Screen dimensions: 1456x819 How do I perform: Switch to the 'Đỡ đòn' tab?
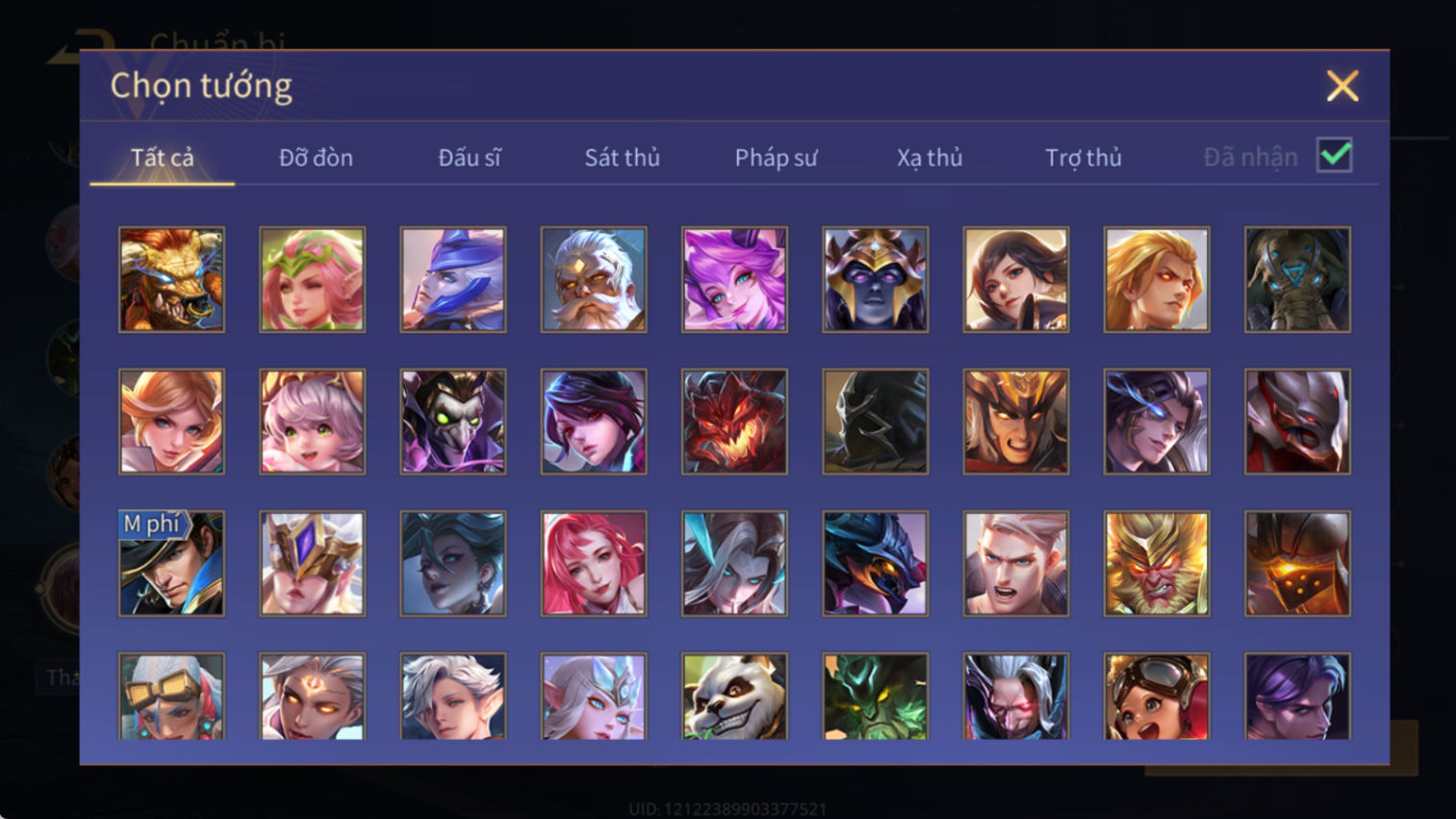point(316,157)
